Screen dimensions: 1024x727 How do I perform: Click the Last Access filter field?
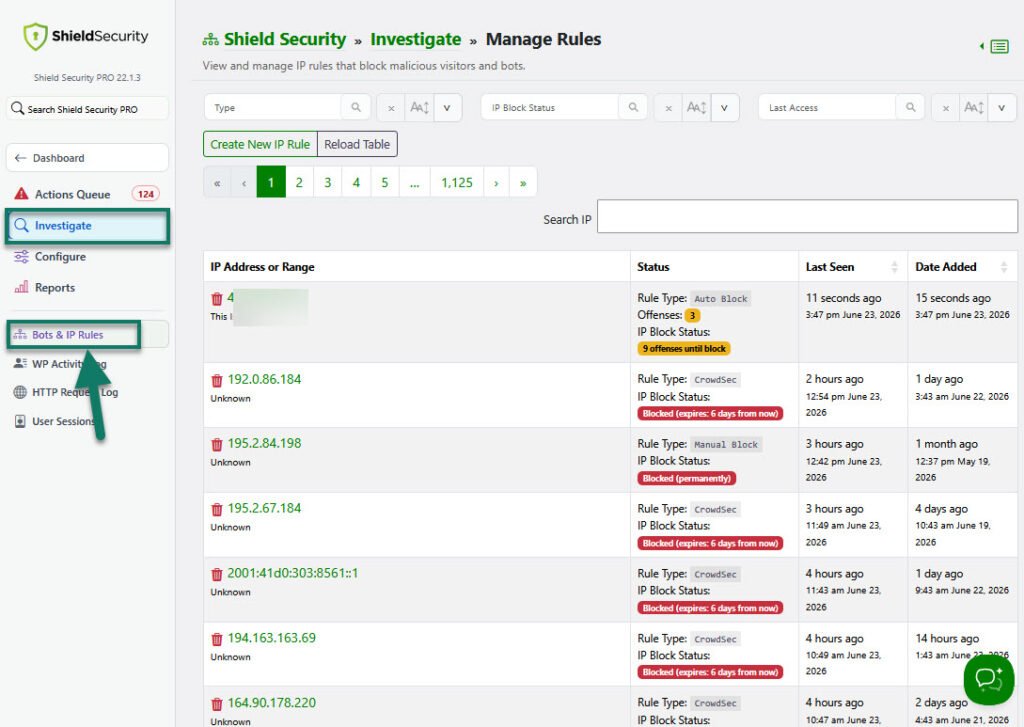(827, 107)
